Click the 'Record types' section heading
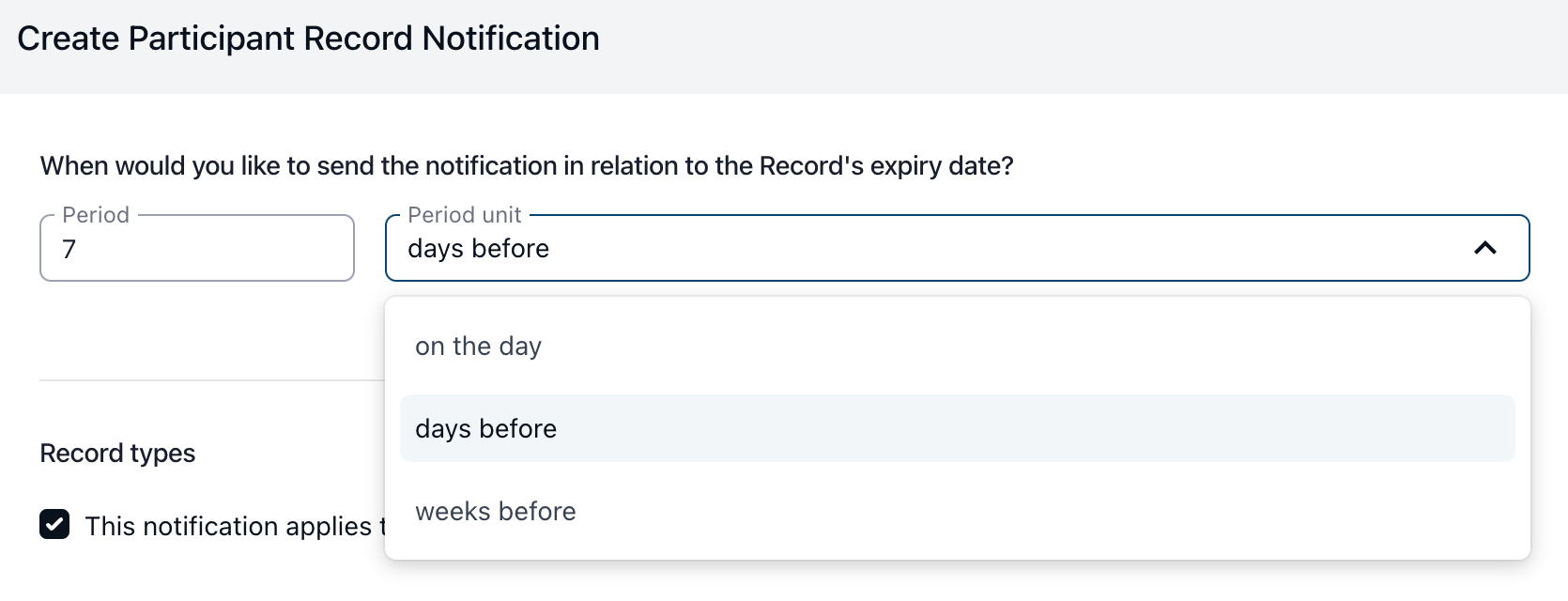This screenshot has height=601, width=1568. coord(117,454)
